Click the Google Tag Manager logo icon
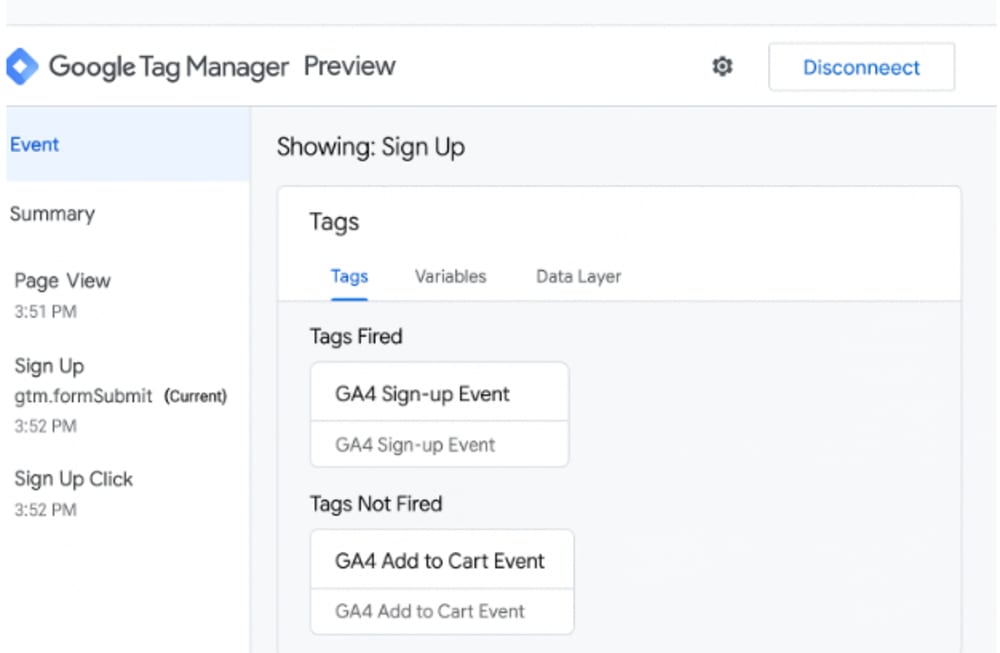Viewport: 1000px width, 653px height. [x=21, y=66]
